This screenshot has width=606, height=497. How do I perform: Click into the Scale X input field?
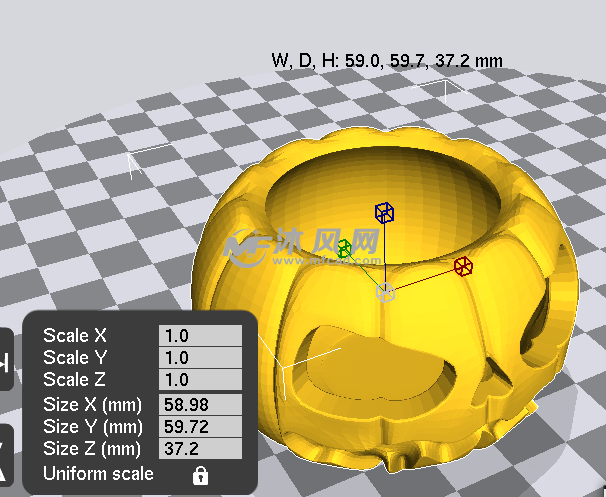[x=200, y=336]
